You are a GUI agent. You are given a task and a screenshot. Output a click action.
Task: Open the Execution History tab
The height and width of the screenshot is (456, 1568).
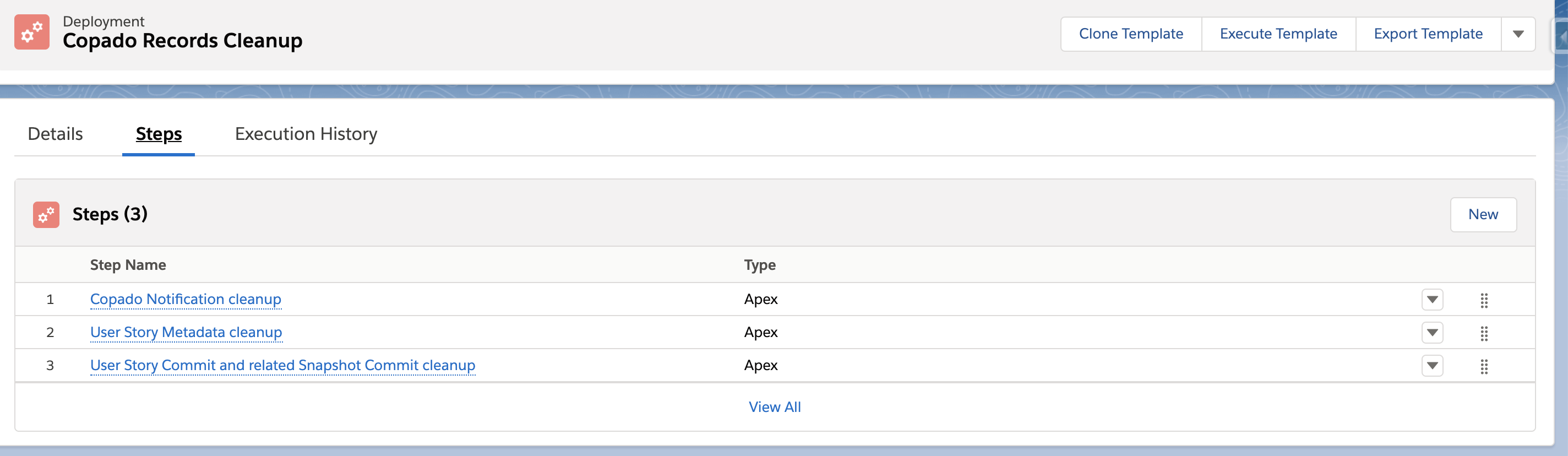tap(306, 134)
